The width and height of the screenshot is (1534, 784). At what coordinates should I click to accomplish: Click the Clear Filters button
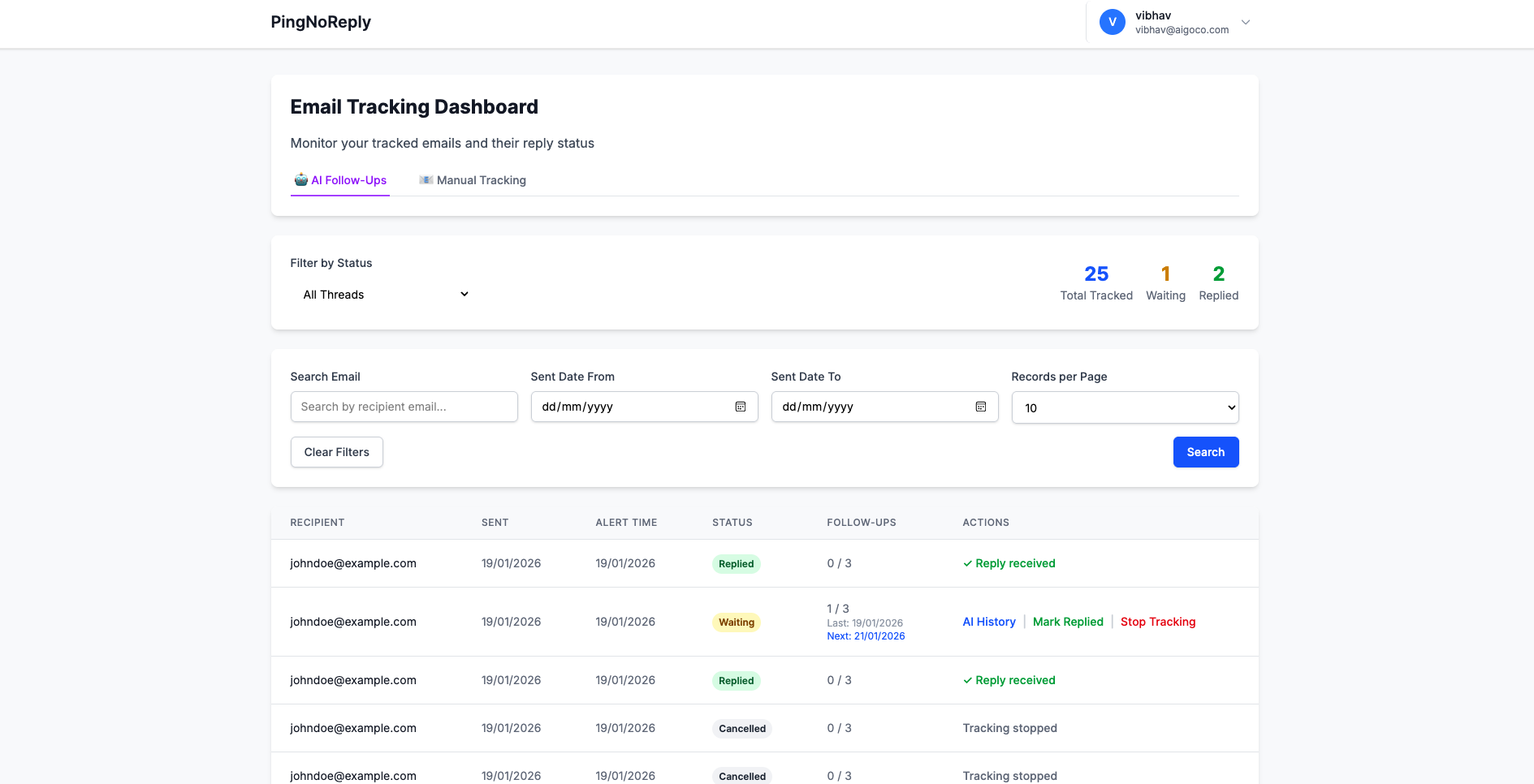337,452
